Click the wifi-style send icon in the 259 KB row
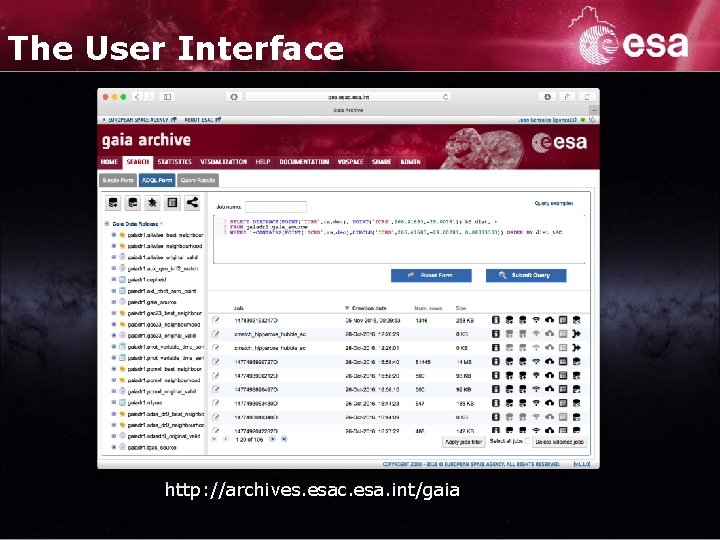Viewport: 720px width, 540px height. [x=536, y=320]
